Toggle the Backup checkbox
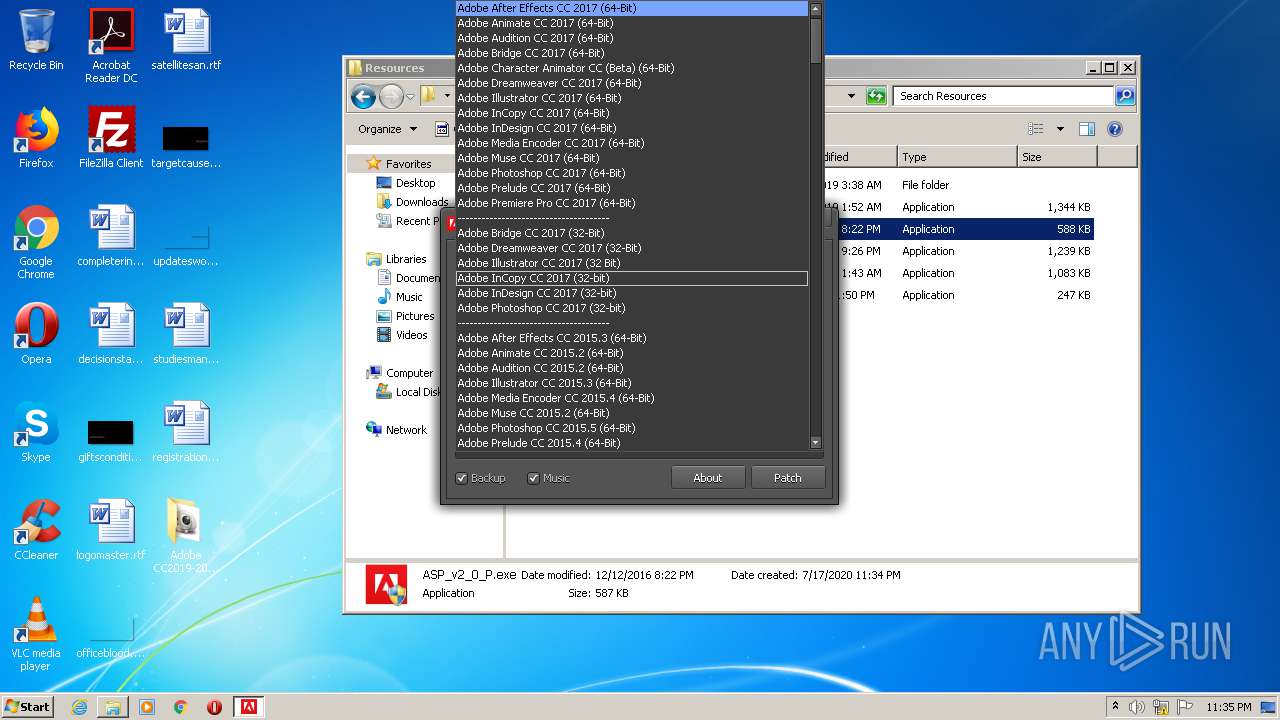 point(481,478)
